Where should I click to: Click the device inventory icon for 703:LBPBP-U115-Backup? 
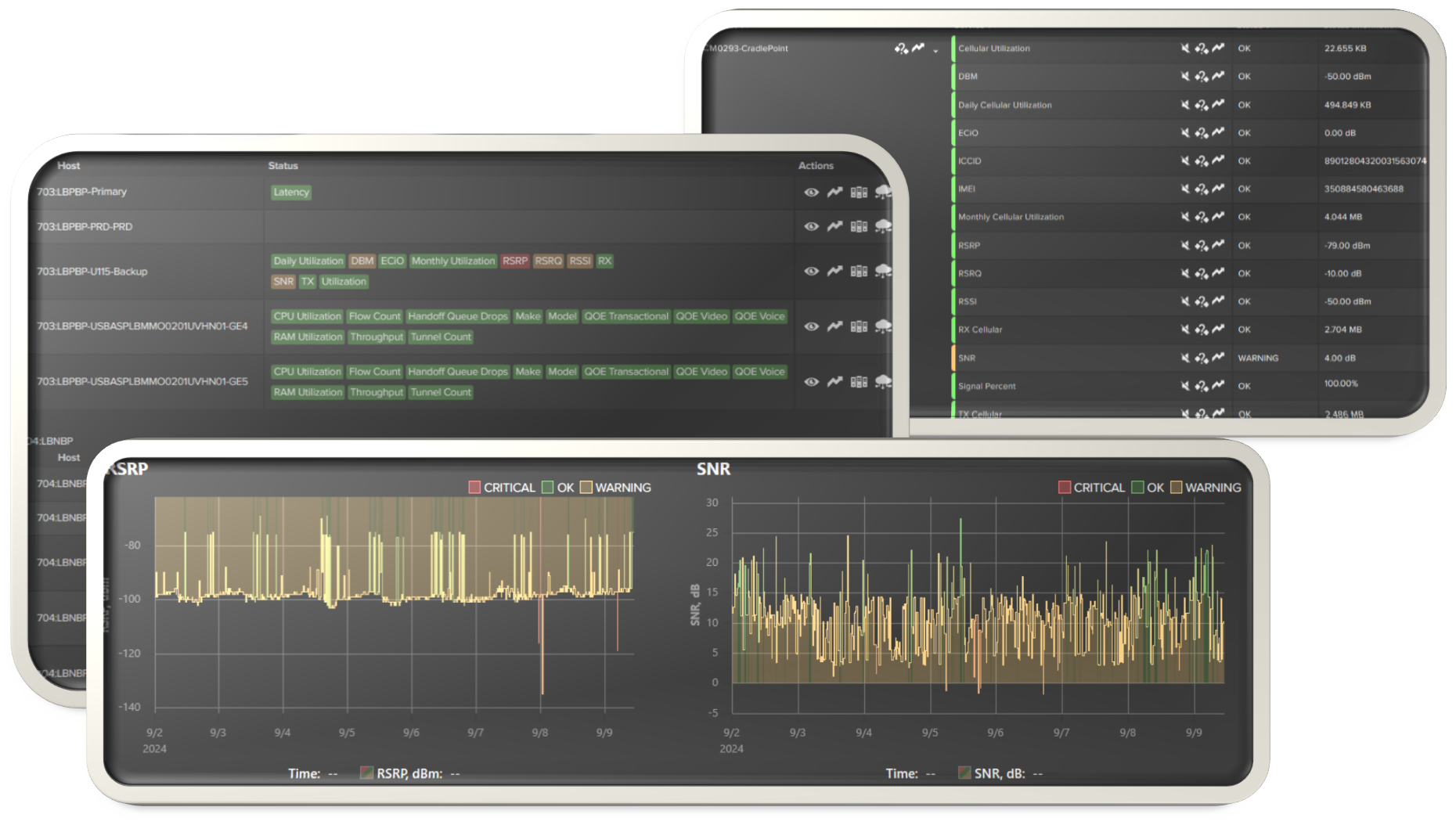coord(858,271)
